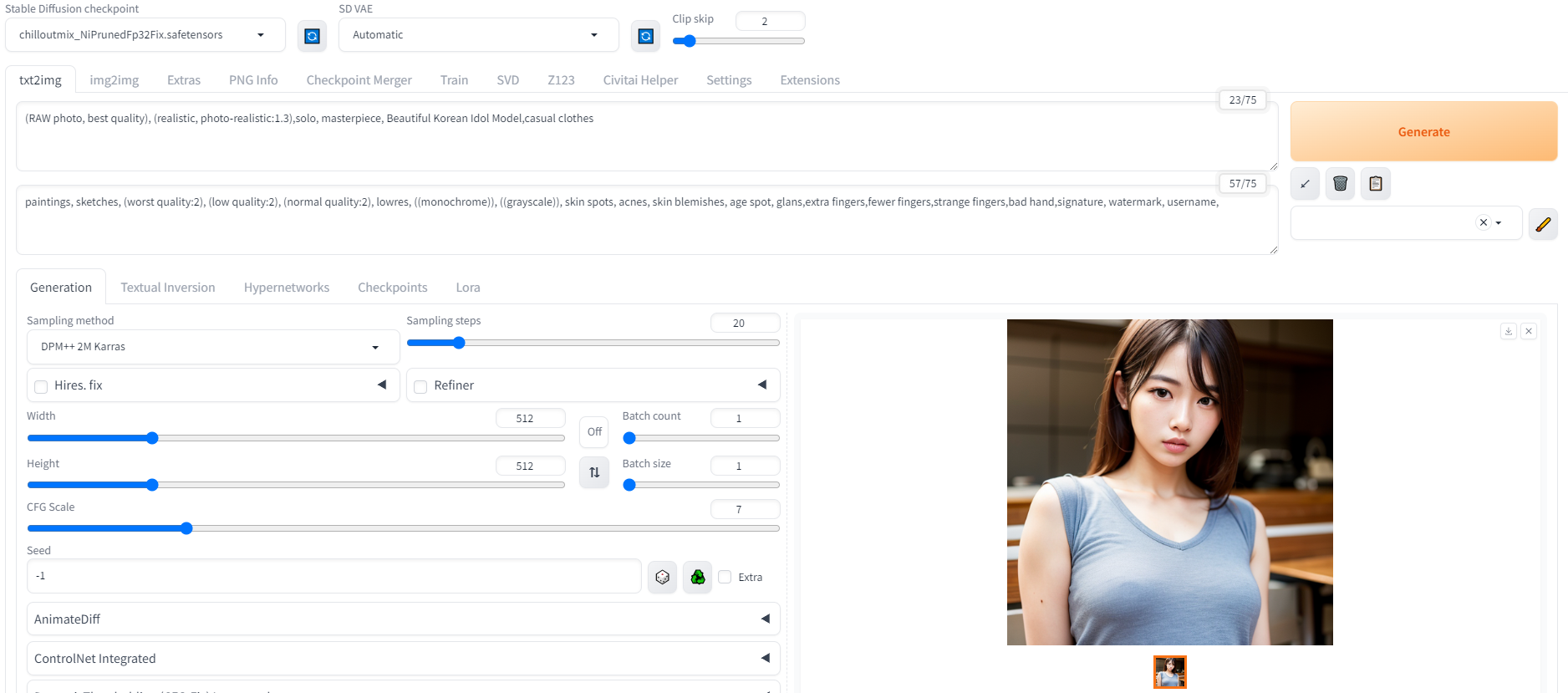1568x693 pixels.
Task: Click the read-parameters arrow icon under Generate
Action: click(1305, 184)
